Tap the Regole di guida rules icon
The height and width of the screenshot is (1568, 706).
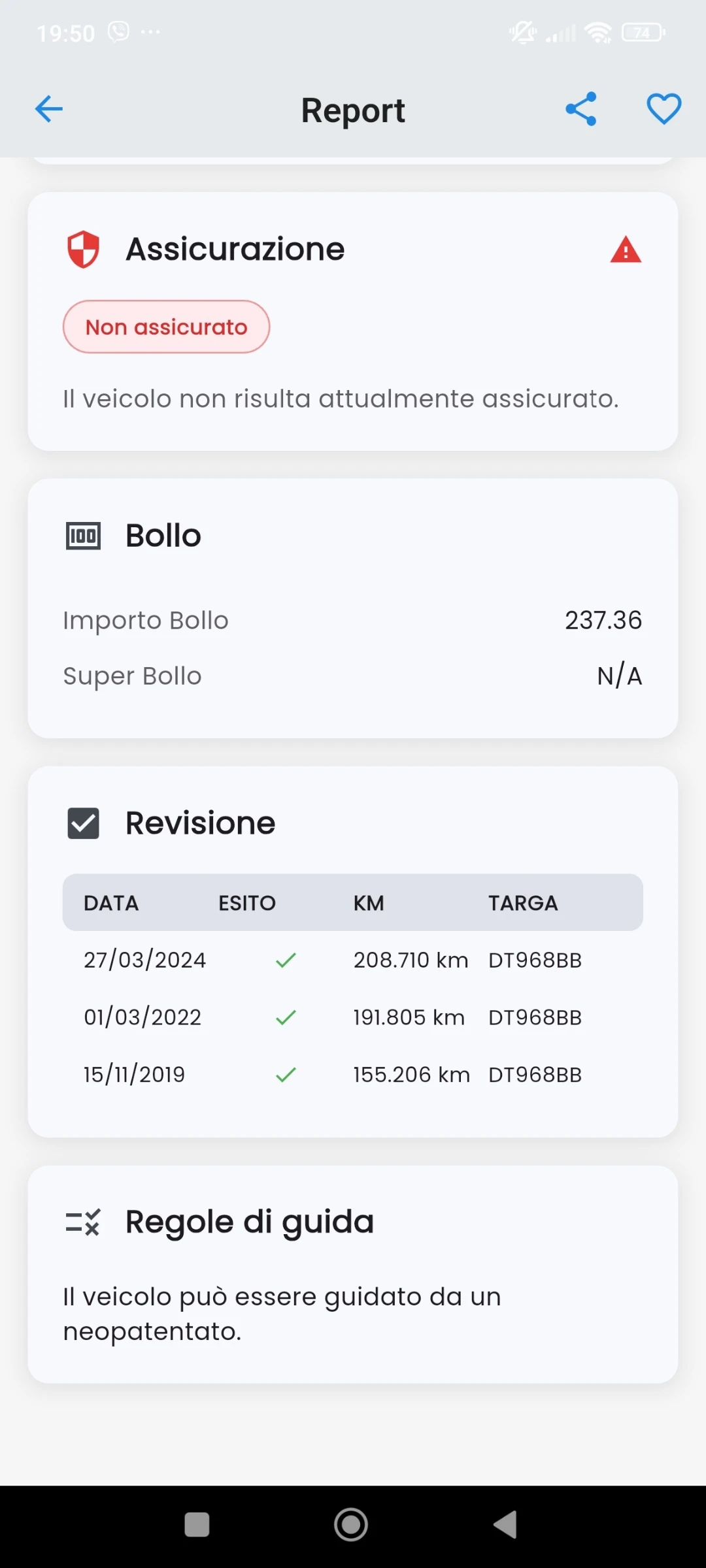click(x=83, y=1222)
